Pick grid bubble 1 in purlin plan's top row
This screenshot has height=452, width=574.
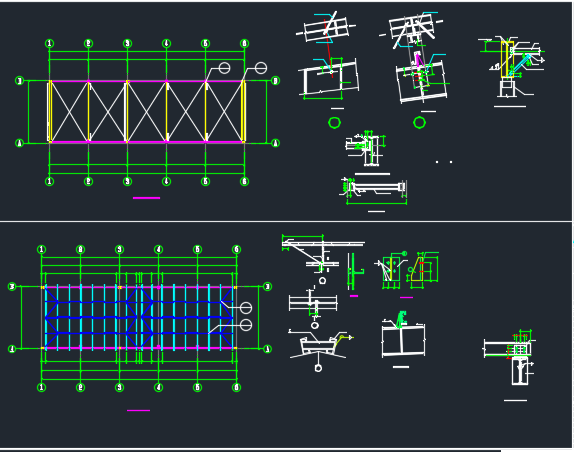coord(41,250)
